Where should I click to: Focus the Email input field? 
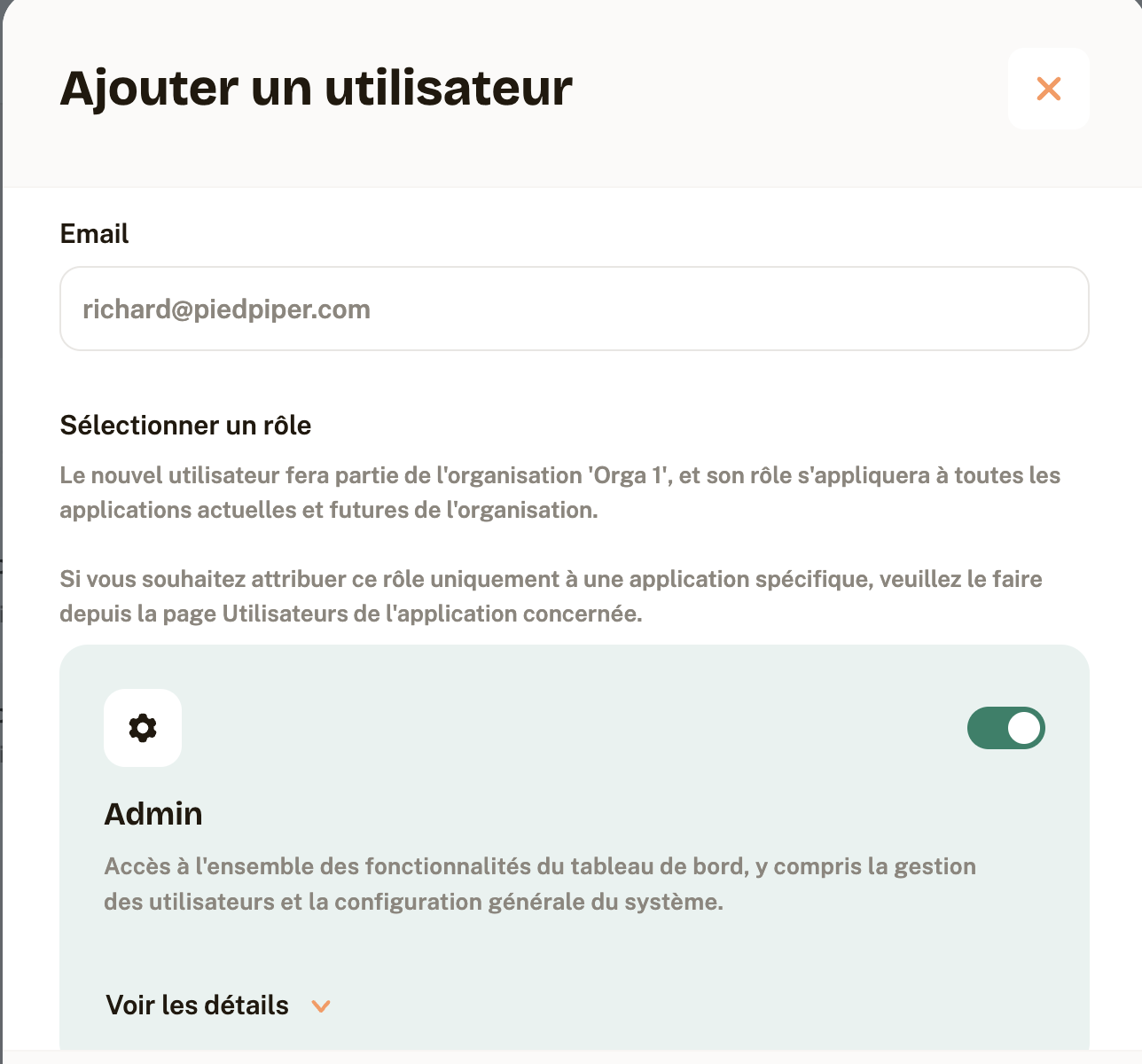(x=575, y=309)
